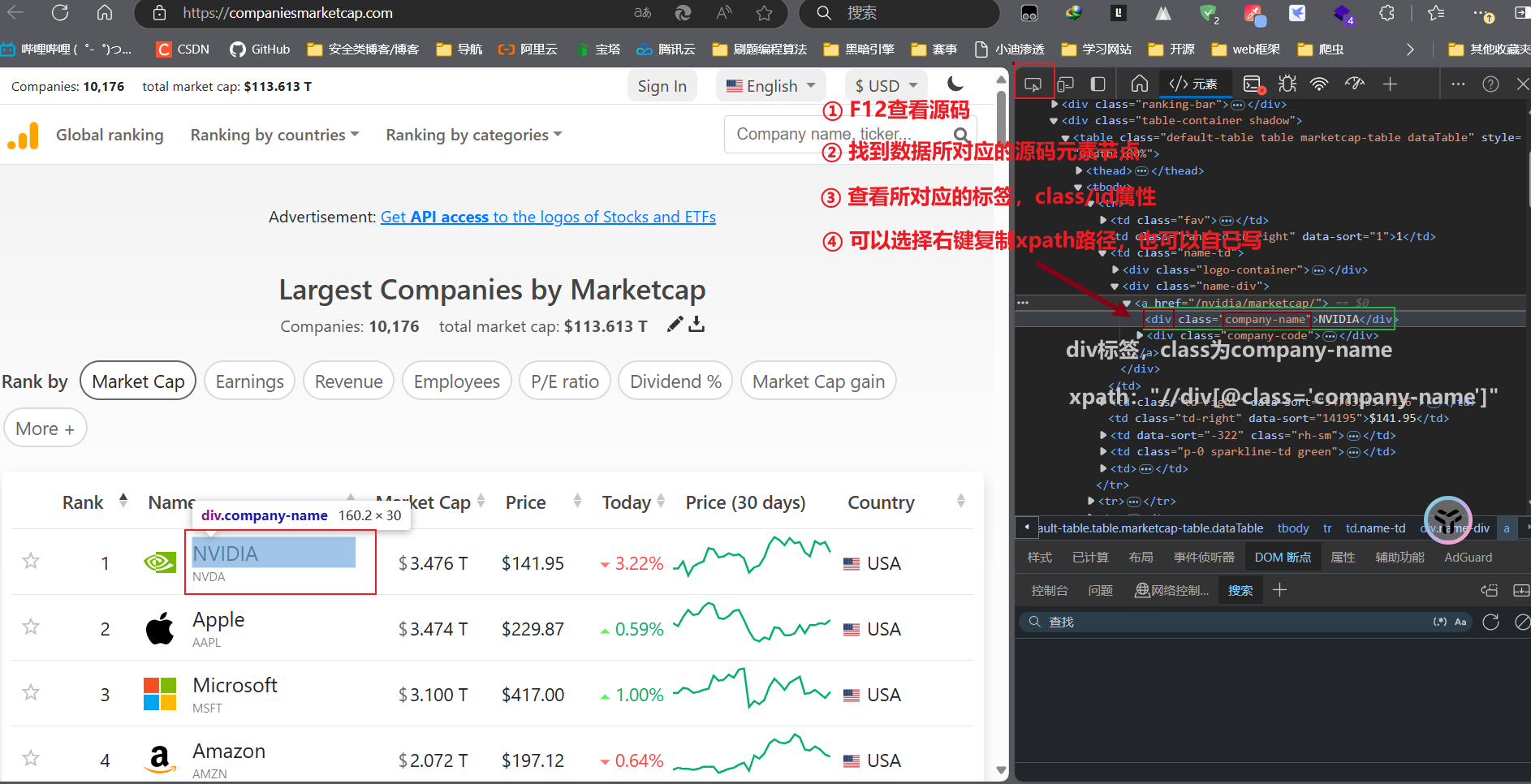
Task: Expand the logo-container div node
Action: [1115, 269]
